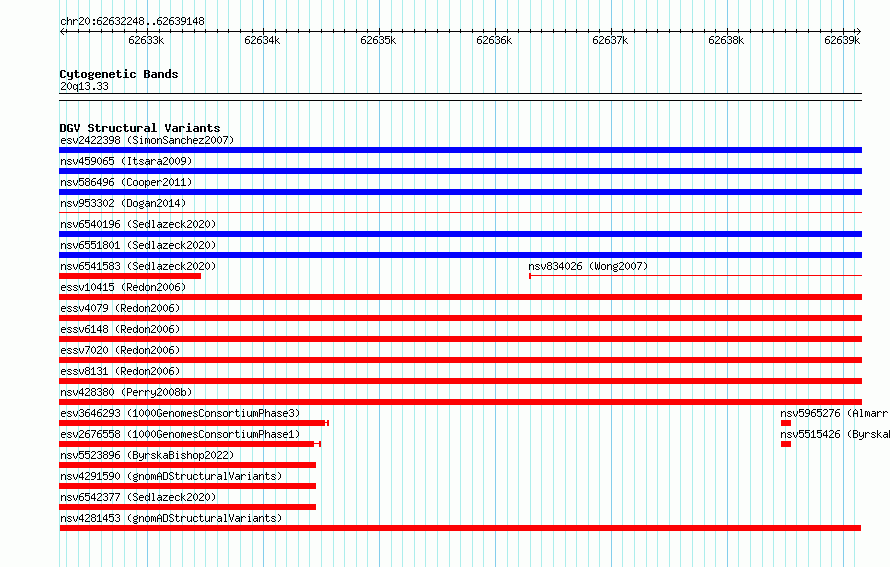Select the red bar under essv8131
The width and height of the screenshot is (890, 567).
click(460, 381)
